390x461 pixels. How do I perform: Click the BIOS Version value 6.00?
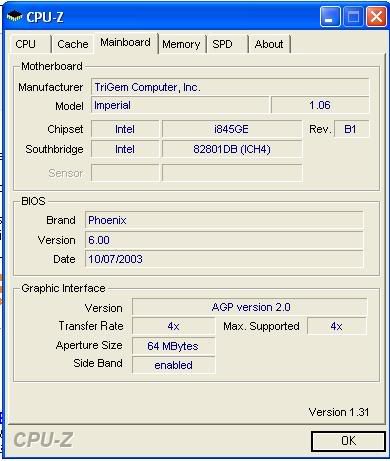tap(224, 240)
